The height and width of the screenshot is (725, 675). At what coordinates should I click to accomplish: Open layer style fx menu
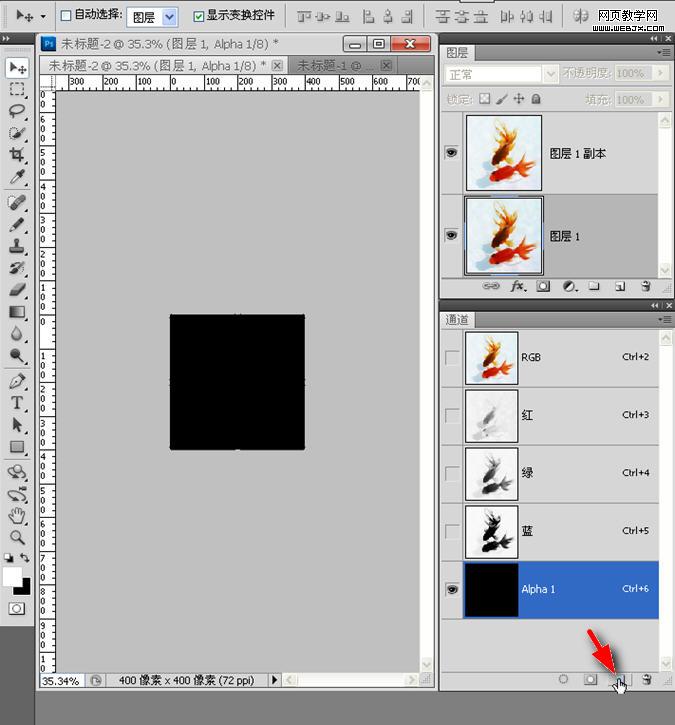click(518, 286)
